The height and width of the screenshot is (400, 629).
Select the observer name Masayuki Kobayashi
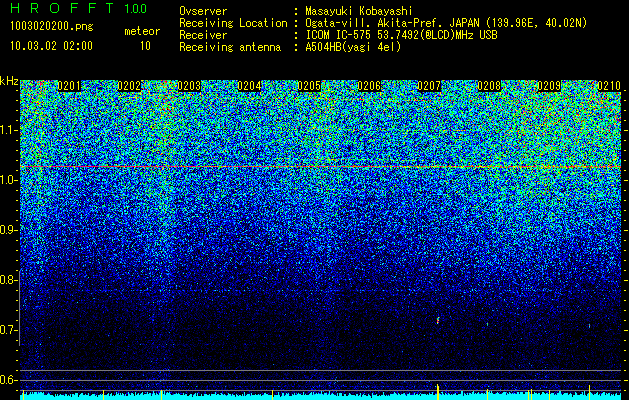(359, 12)
